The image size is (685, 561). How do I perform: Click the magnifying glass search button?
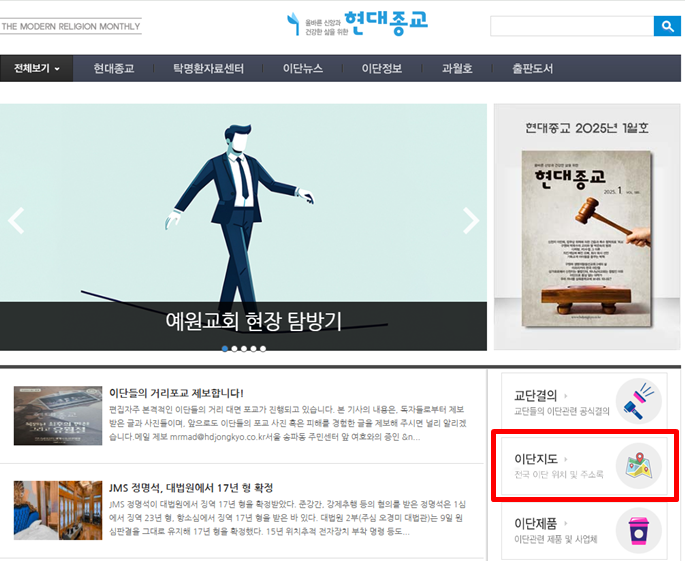coord(667,26)
